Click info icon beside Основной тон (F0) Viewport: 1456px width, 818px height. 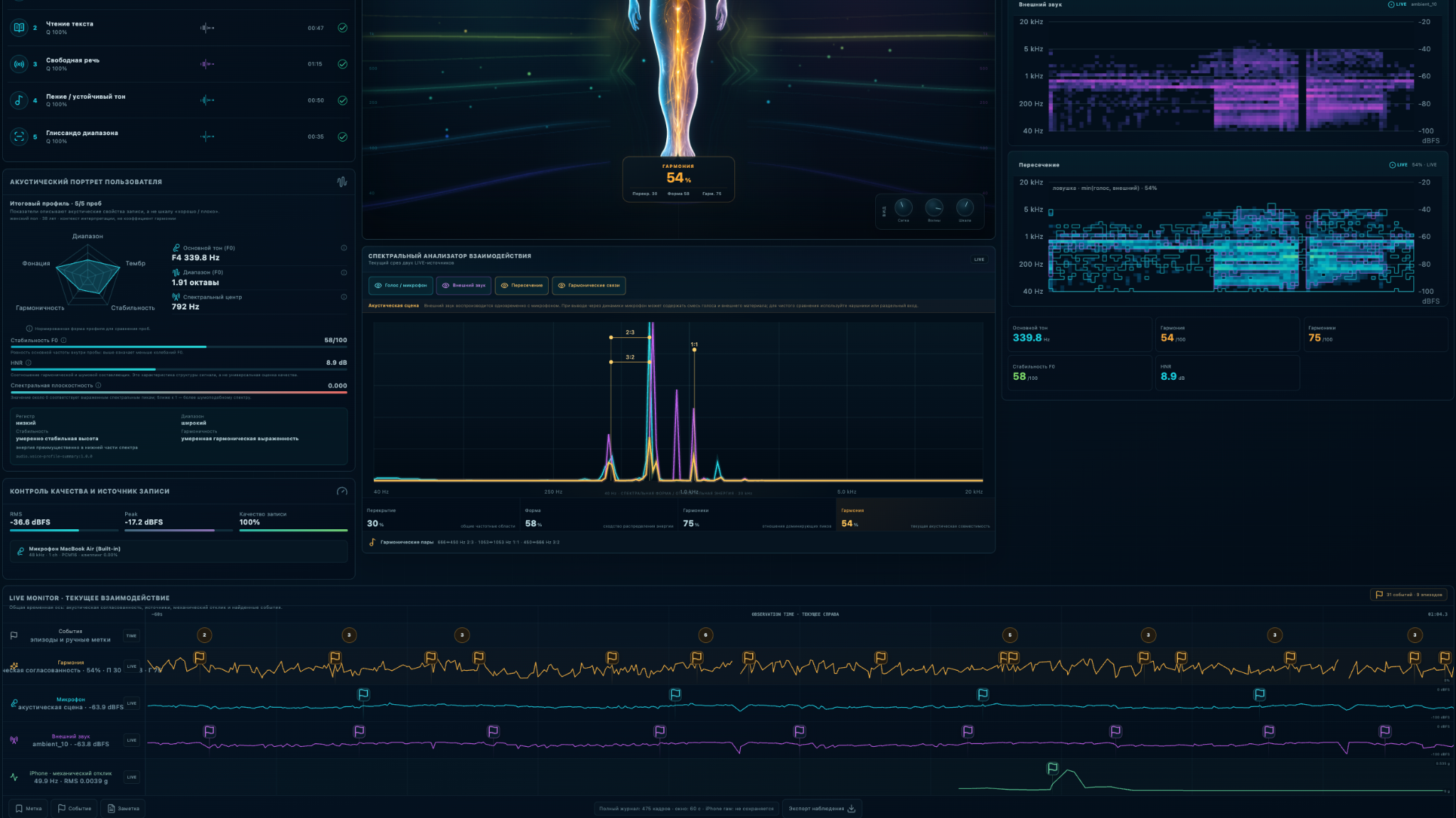(344, 248)
